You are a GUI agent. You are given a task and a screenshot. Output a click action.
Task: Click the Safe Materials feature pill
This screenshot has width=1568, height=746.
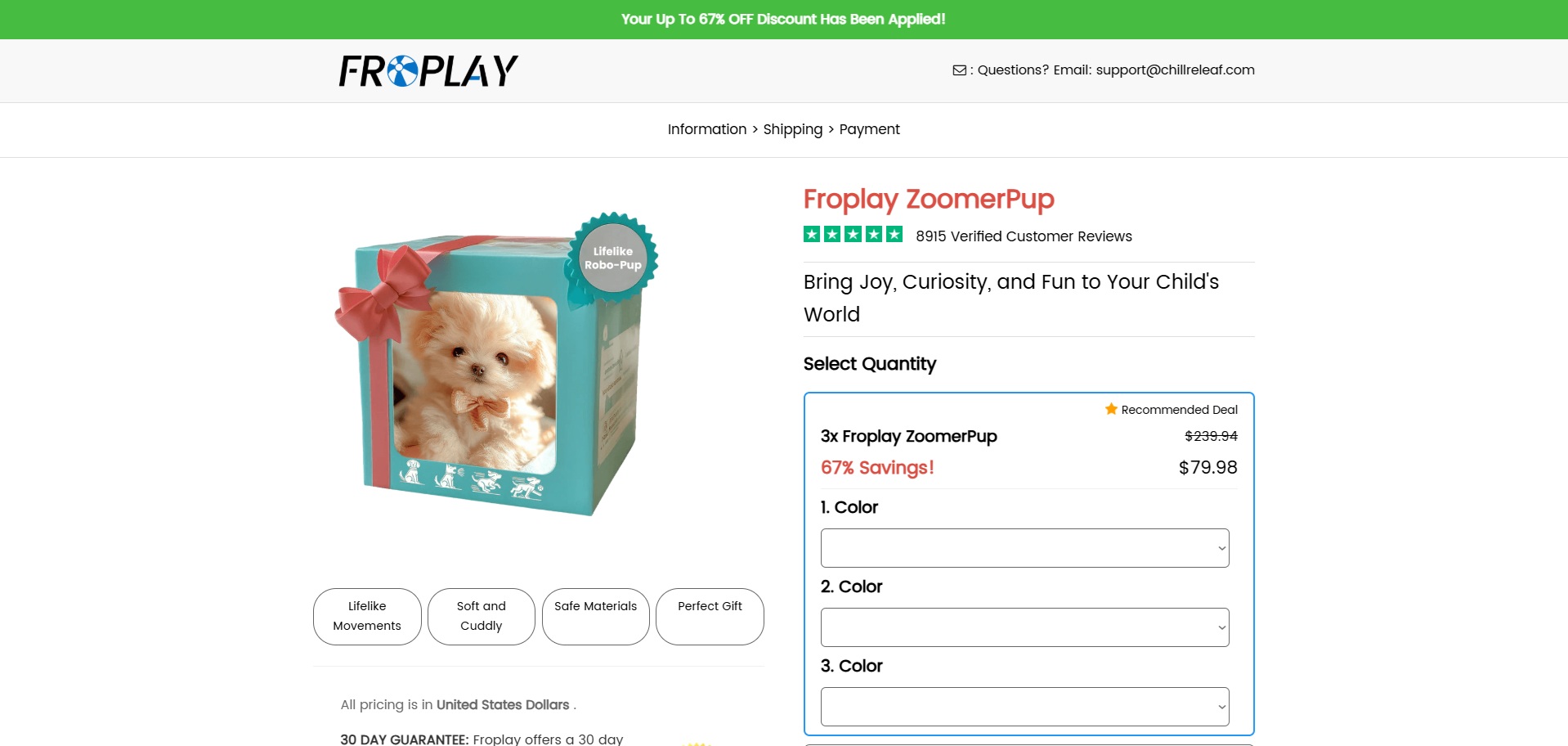(x=595, y=616)
